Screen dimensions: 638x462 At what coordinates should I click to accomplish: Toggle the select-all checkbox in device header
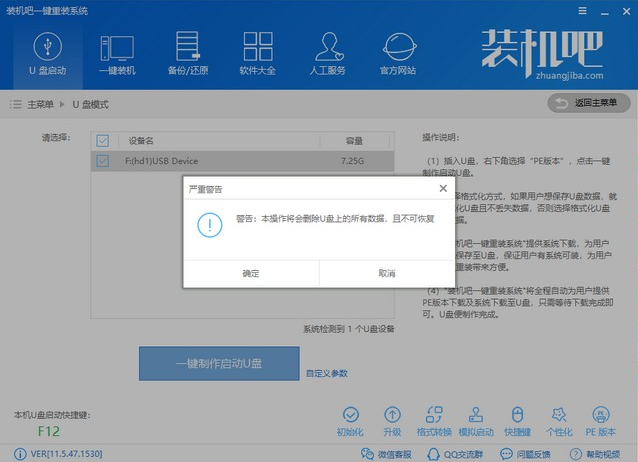click(x=103, y=141)
